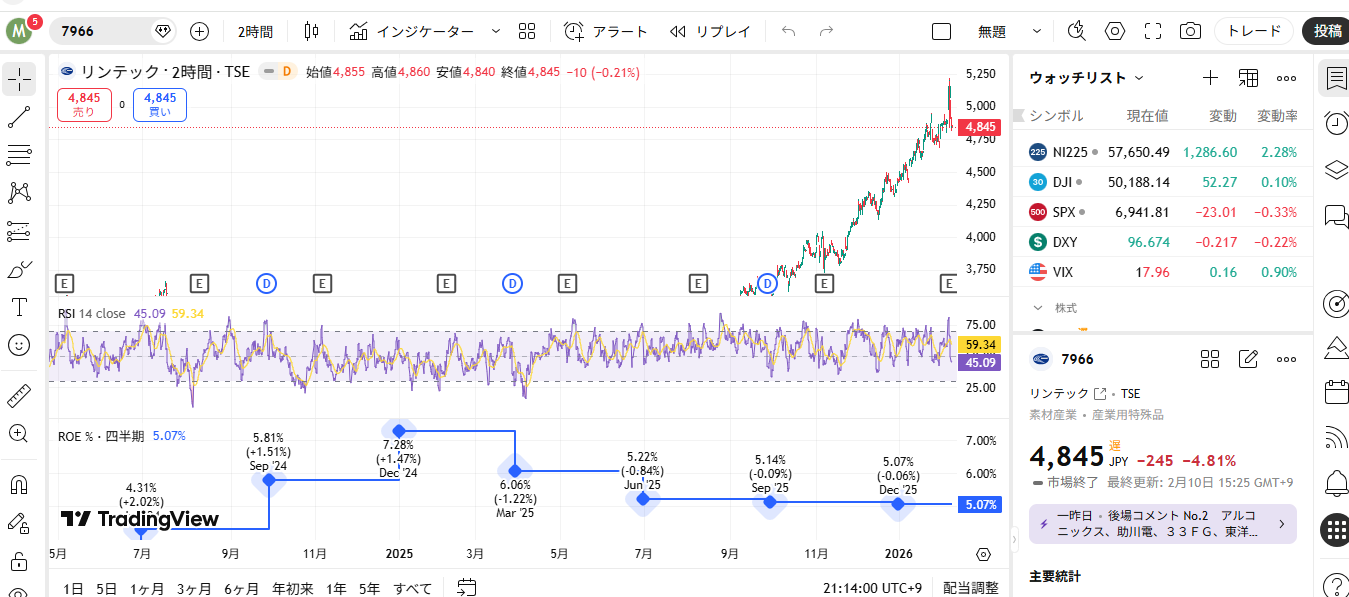The image size is (1349, 597).
Task: Take a chart snapshot with camera icon
Action: (1190, 31)
